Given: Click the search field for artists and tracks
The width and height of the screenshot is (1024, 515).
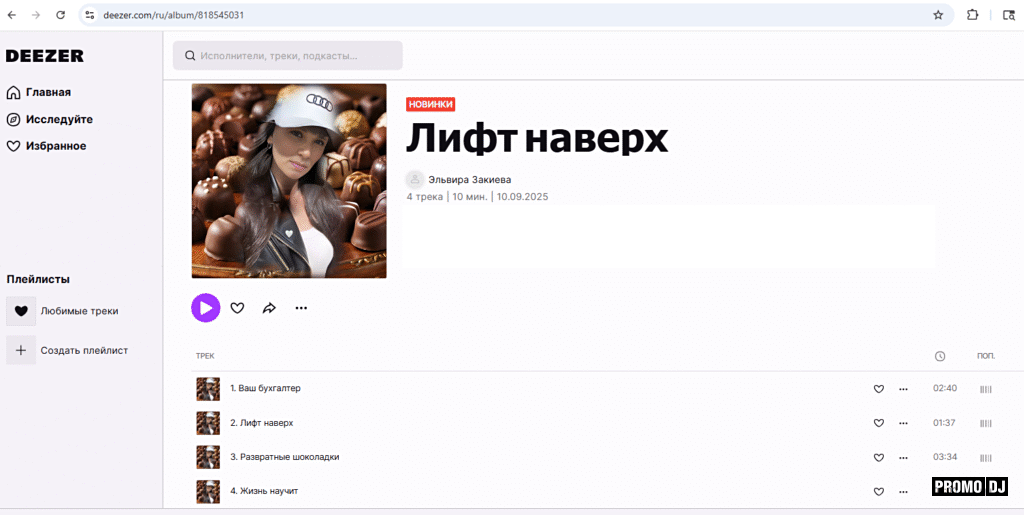Looking at the screenshot, I should 288,56.
